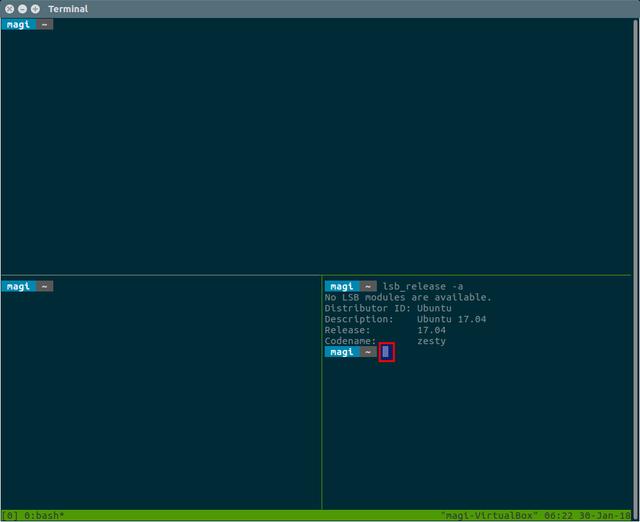Click the 'Codename: zesty' line
Image resolution: width=640 pixels, height=522 pixels.
tap(385, 341)
